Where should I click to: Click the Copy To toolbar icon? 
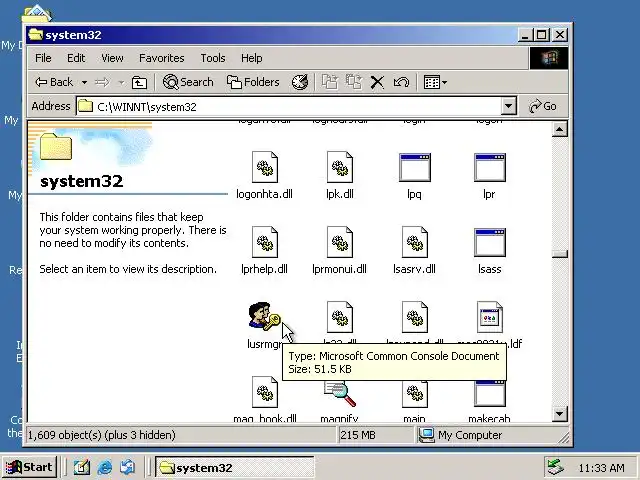353,82
